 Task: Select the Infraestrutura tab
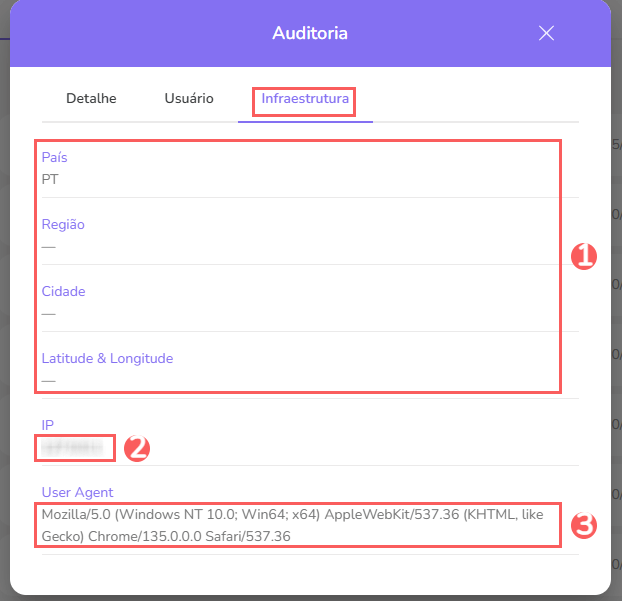305,99
